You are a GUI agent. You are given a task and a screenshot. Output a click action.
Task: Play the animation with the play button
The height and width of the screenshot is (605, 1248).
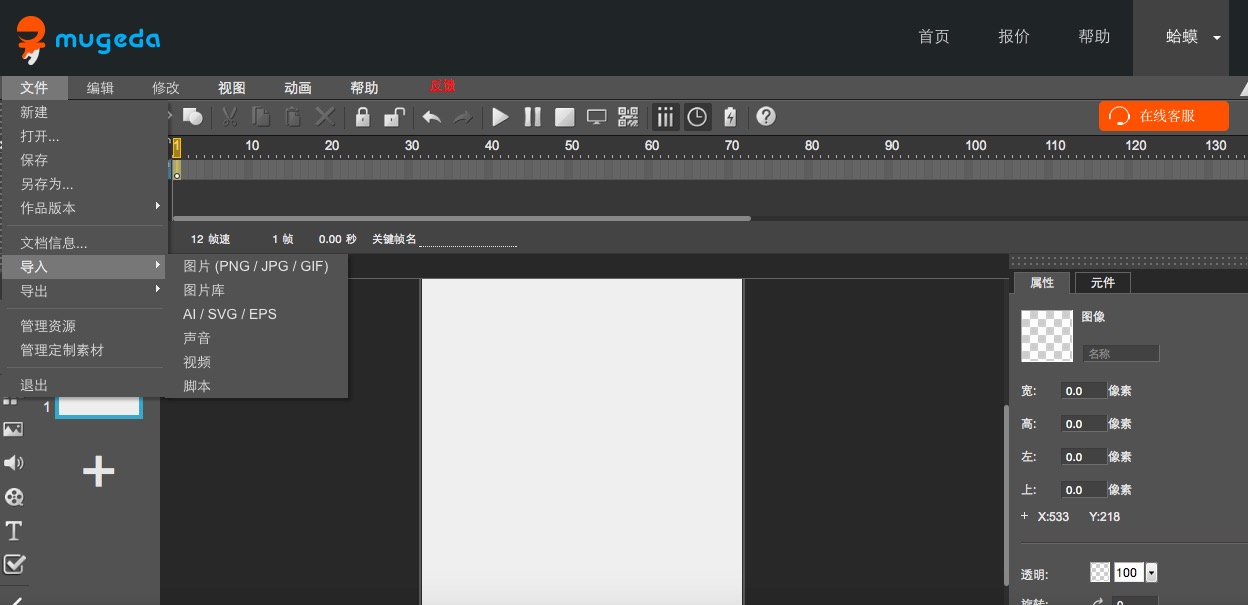(x=500, y=117)
